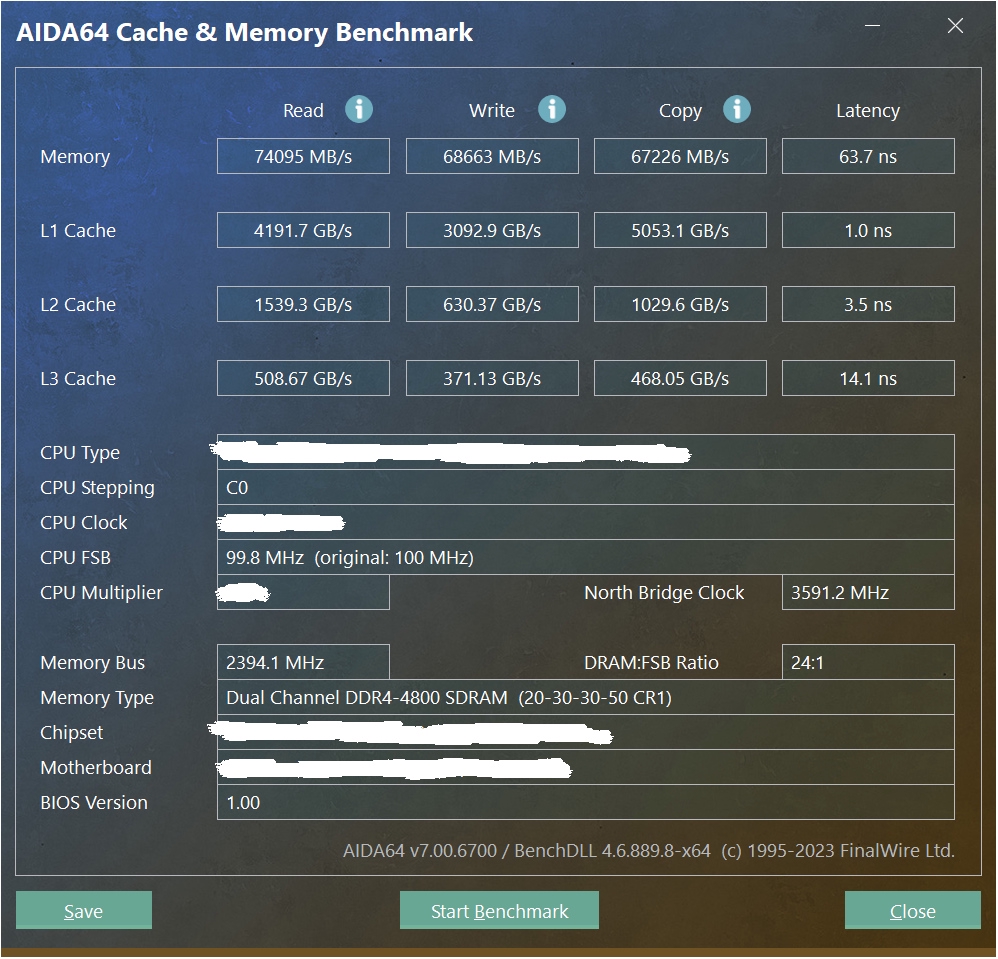Click the CPU FSB value 99.8 MHz
This screenshot has width=998, height=959.
tap(586, 557)
